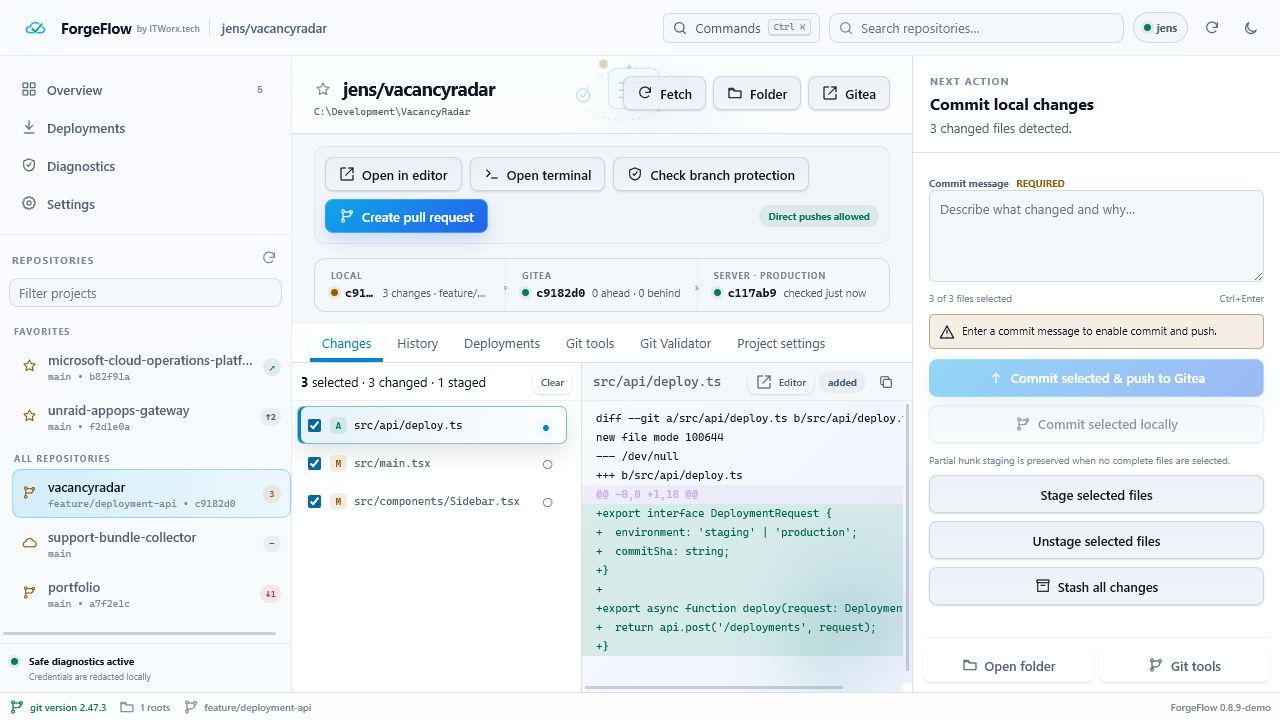Click Open folder at panel bottom

1008,666
